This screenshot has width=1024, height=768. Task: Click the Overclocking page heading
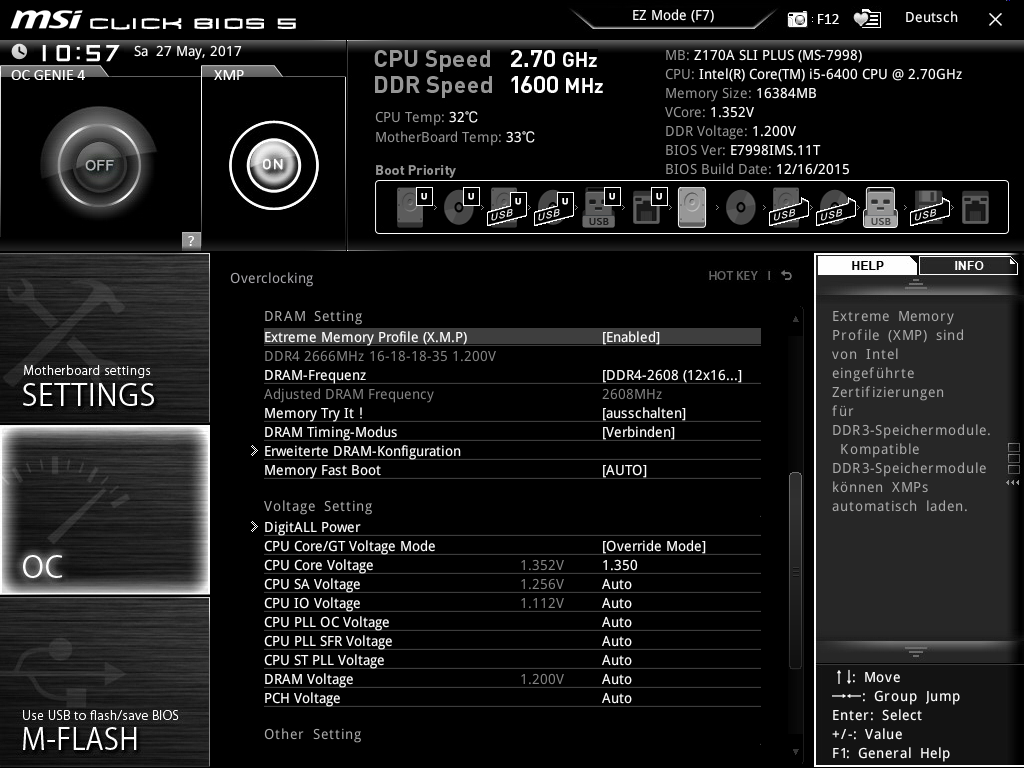coord(271,278)
